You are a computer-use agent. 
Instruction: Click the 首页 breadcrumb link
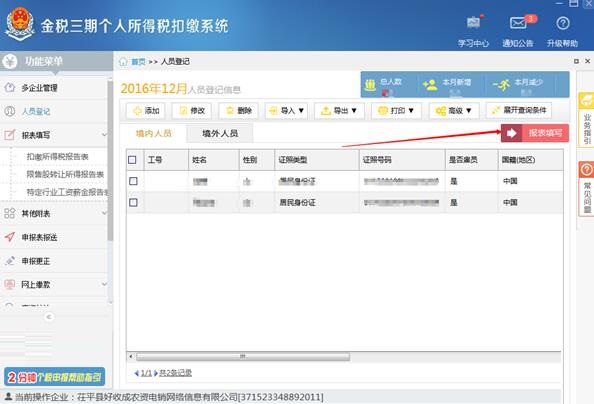138,61
